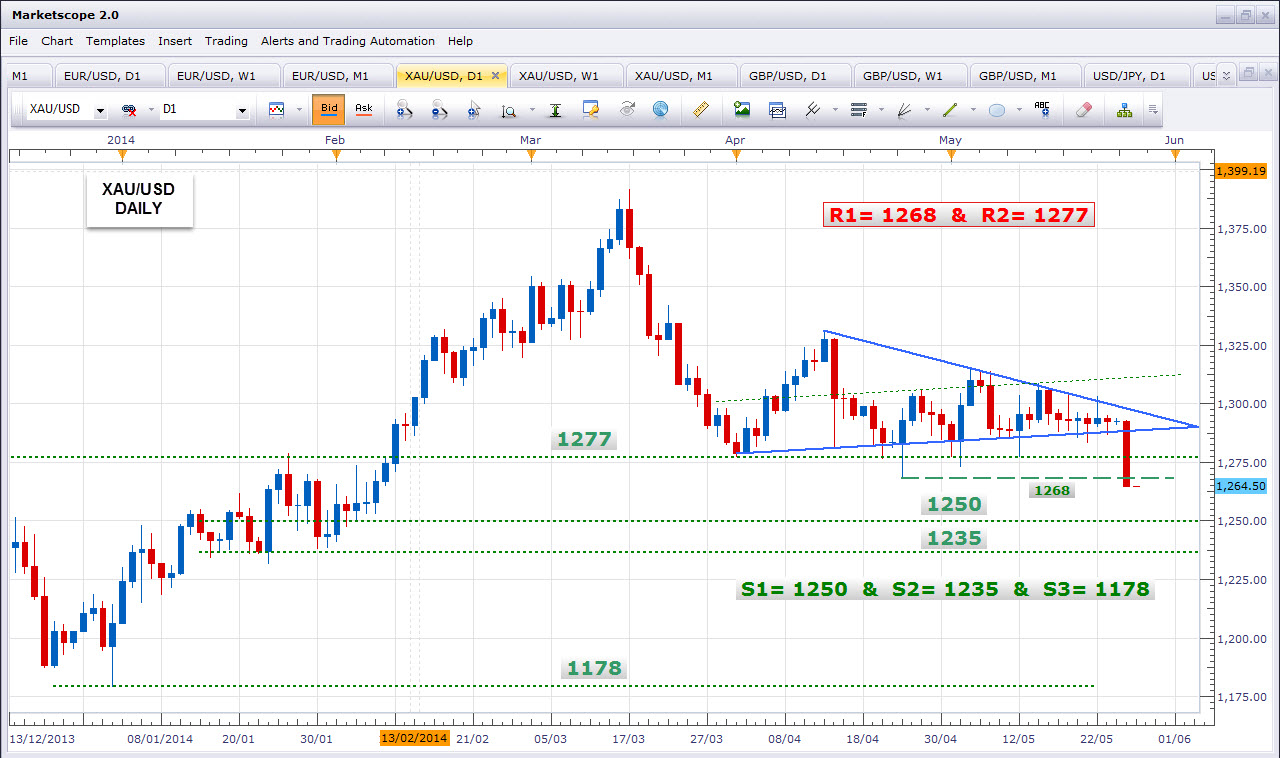The height and width of the screenshot is (758, 1280).
Task: Switch to the USD/JPY, D1 tab
Action: pos(1138,76)
